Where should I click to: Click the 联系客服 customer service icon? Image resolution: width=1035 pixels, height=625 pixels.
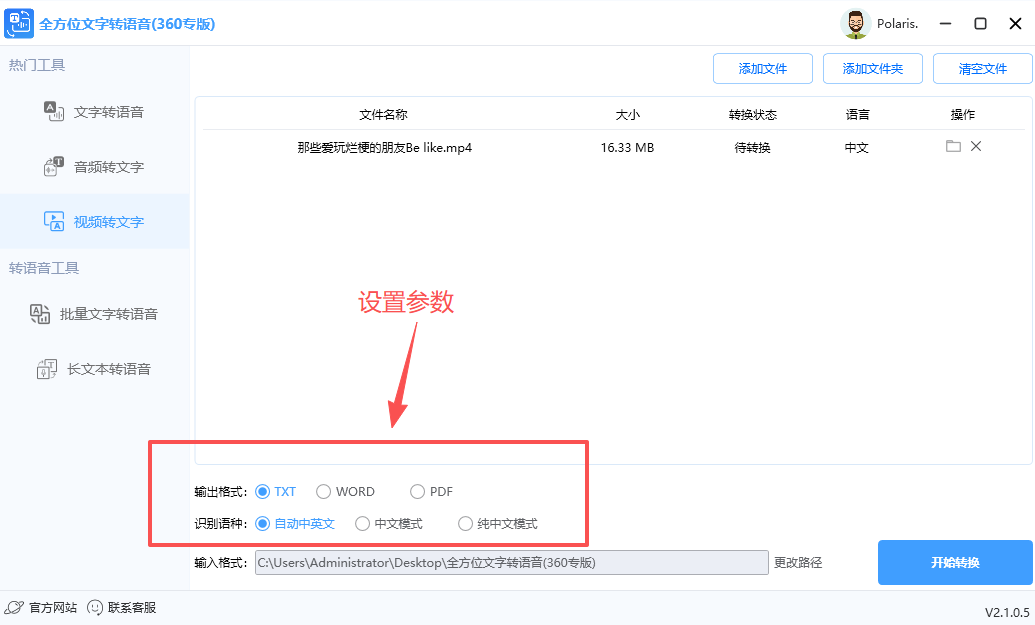[x=94, y=607]
